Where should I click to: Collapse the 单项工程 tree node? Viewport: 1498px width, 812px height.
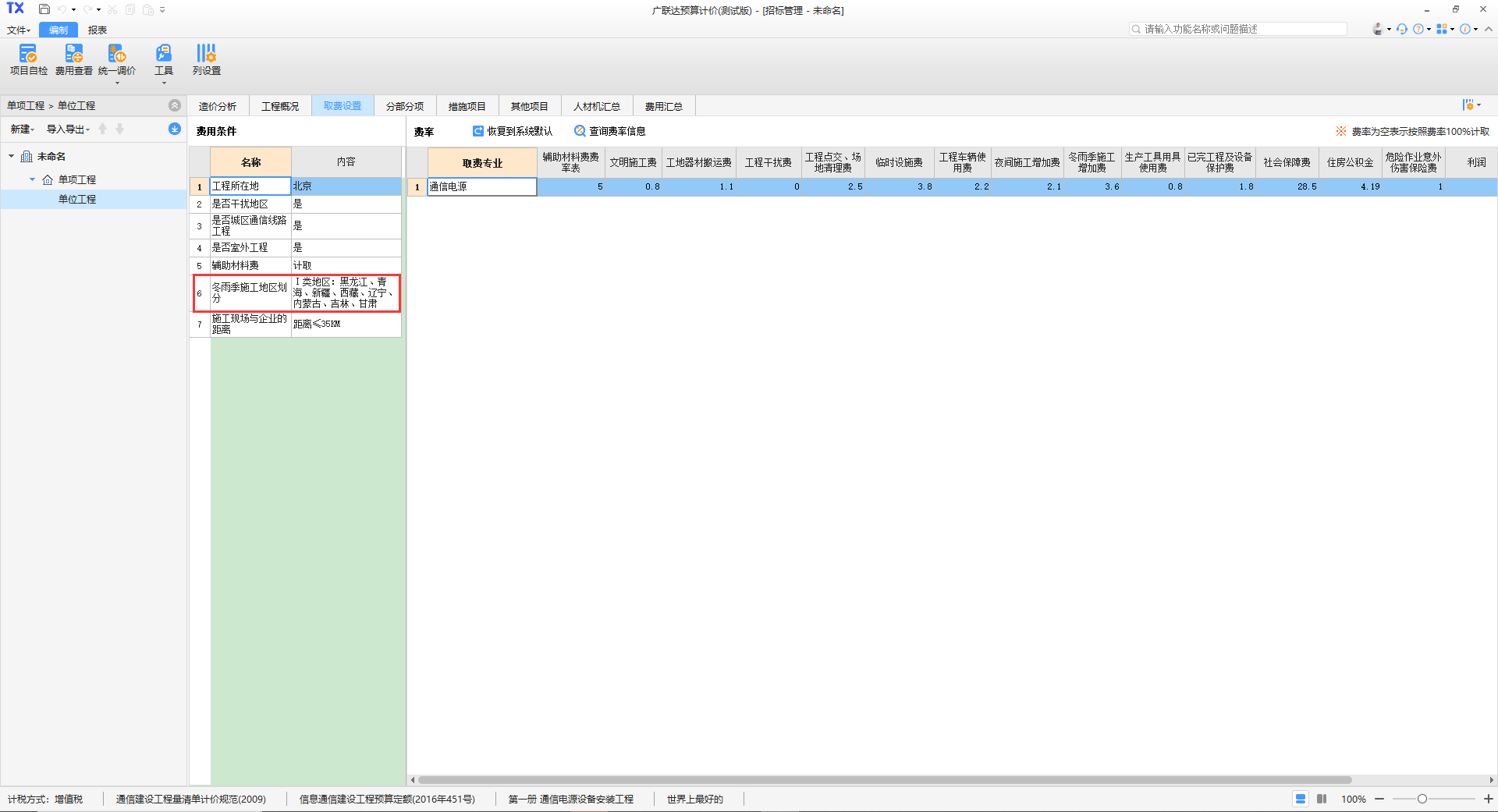click(x=32, y=179)
